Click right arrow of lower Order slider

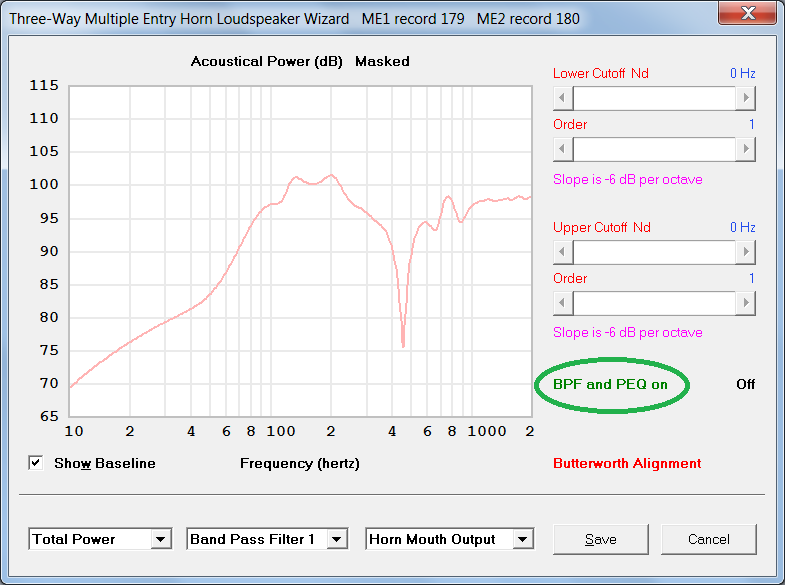pyautogui.click(x=745, y=149)
